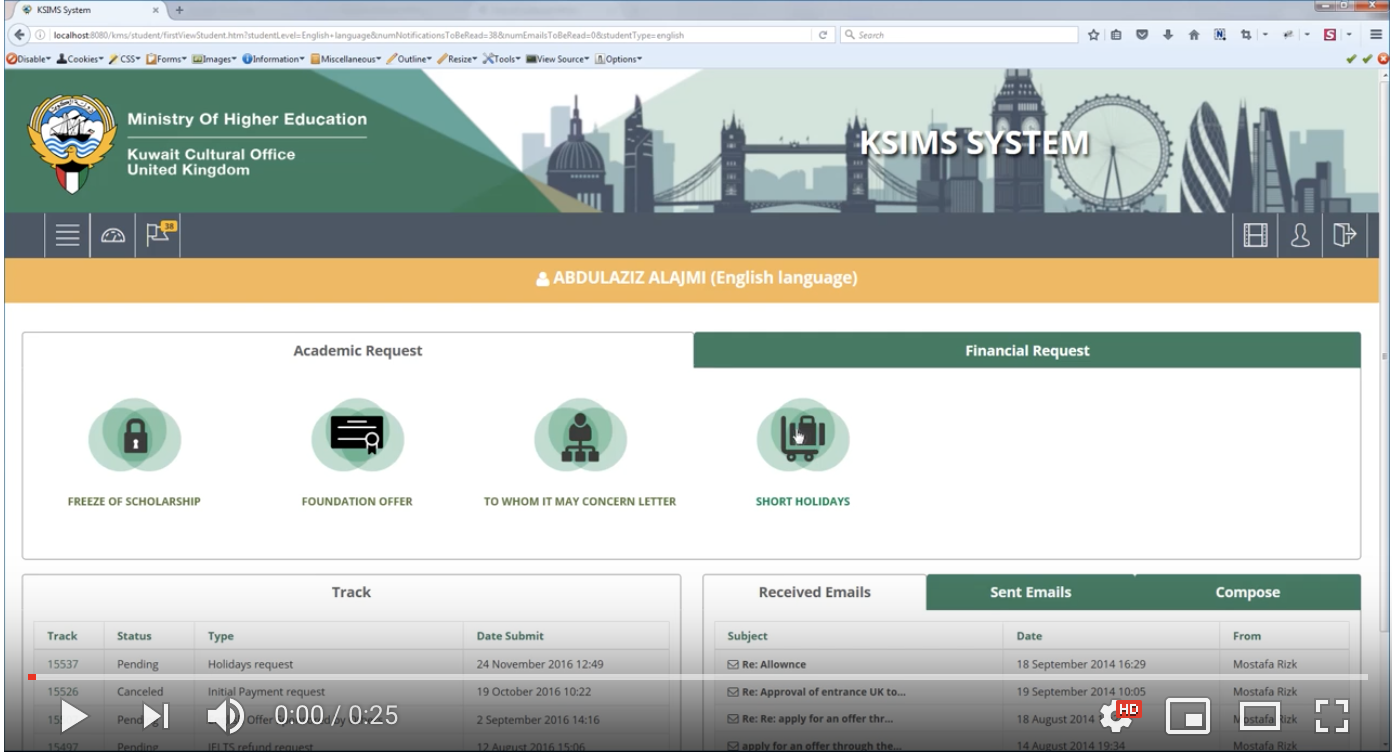Click the crop screenshot tool icon
The image size is (1392, 754).
1246,35
